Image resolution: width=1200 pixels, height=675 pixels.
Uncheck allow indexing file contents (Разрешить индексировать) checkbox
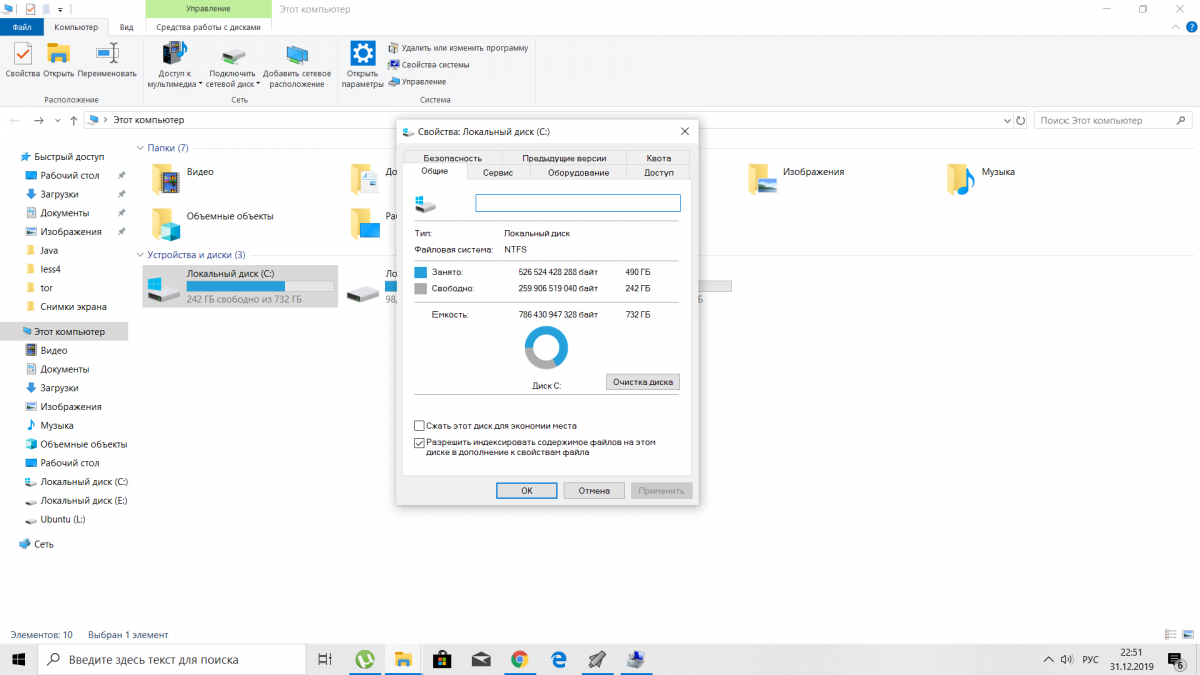pyautogui.click(x=420, y=442)
